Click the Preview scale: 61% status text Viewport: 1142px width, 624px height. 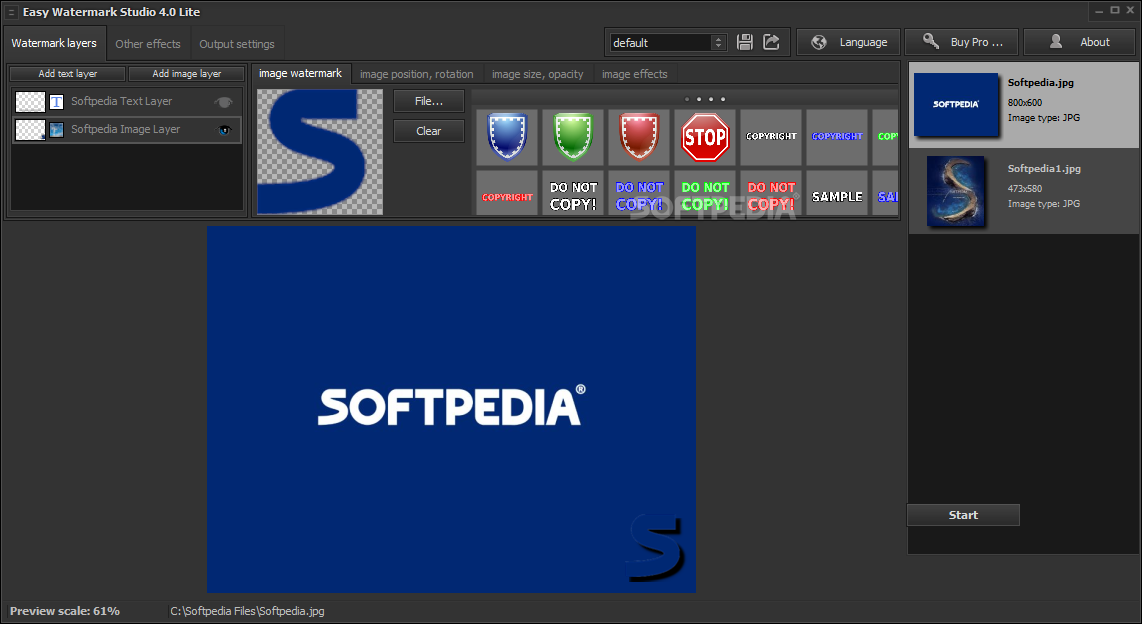click(65, 611)
